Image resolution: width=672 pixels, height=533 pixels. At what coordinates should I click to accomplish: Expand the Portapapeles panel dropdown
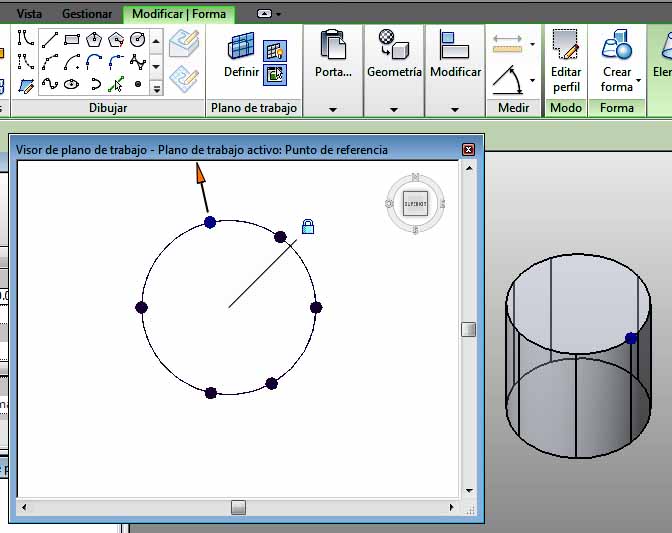333,109
